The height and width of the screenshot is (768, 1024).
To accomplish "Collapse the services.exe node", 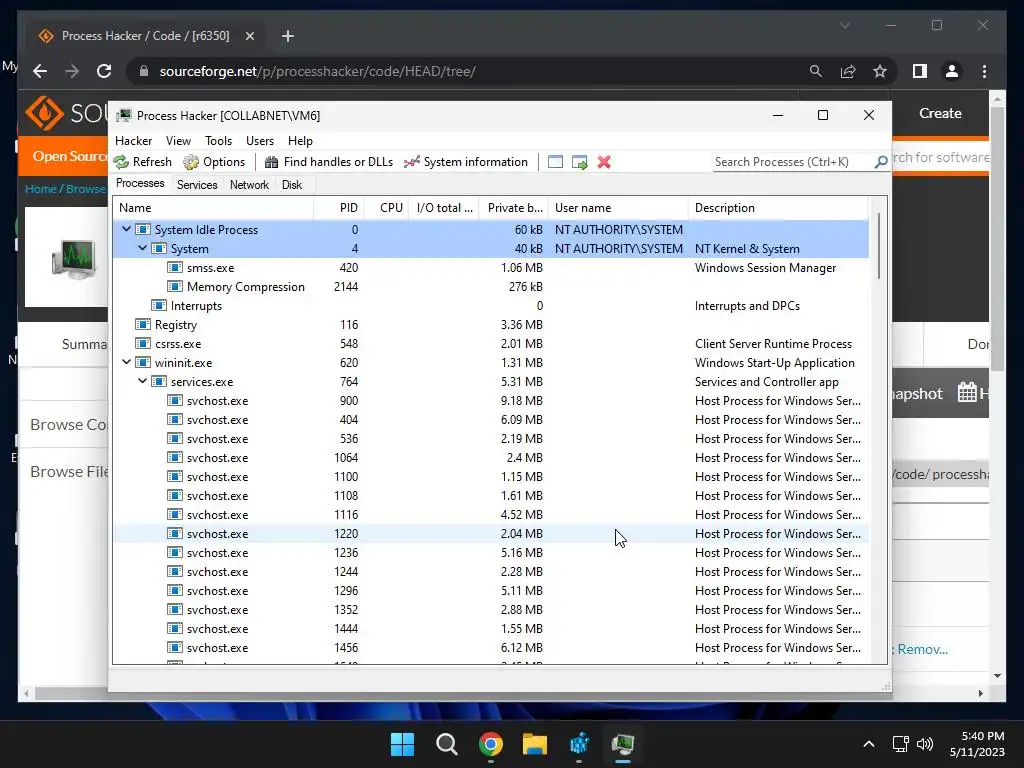I will [x=142, y=381].
